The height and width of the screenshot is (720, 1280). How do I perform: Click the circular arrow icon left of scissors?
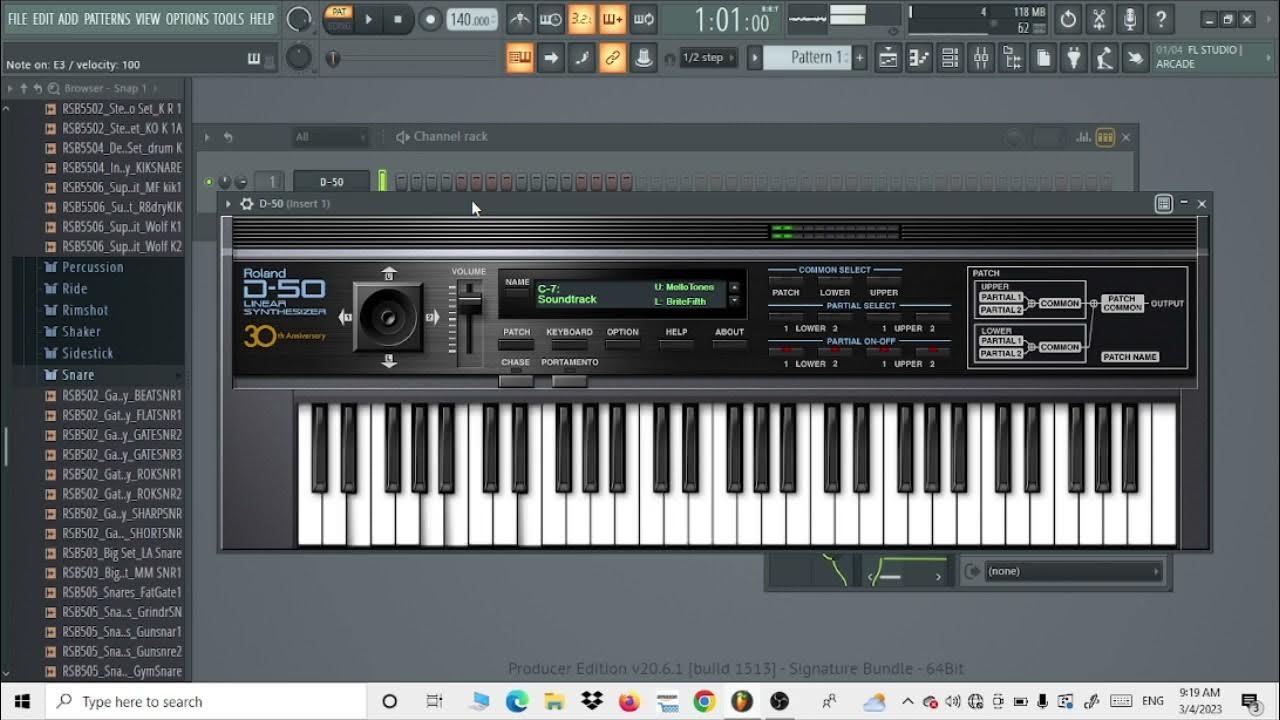[1068, 19]
